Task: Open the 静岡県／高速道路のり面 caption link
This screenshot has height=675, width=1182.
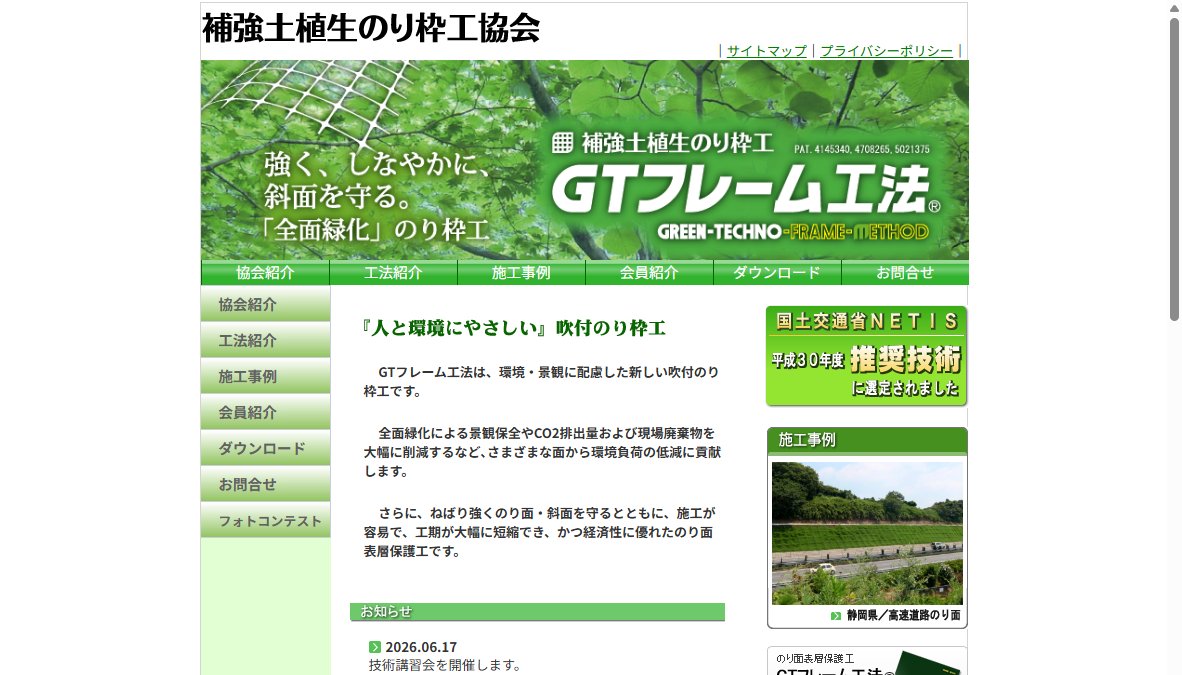Action: tap(903, 615)
